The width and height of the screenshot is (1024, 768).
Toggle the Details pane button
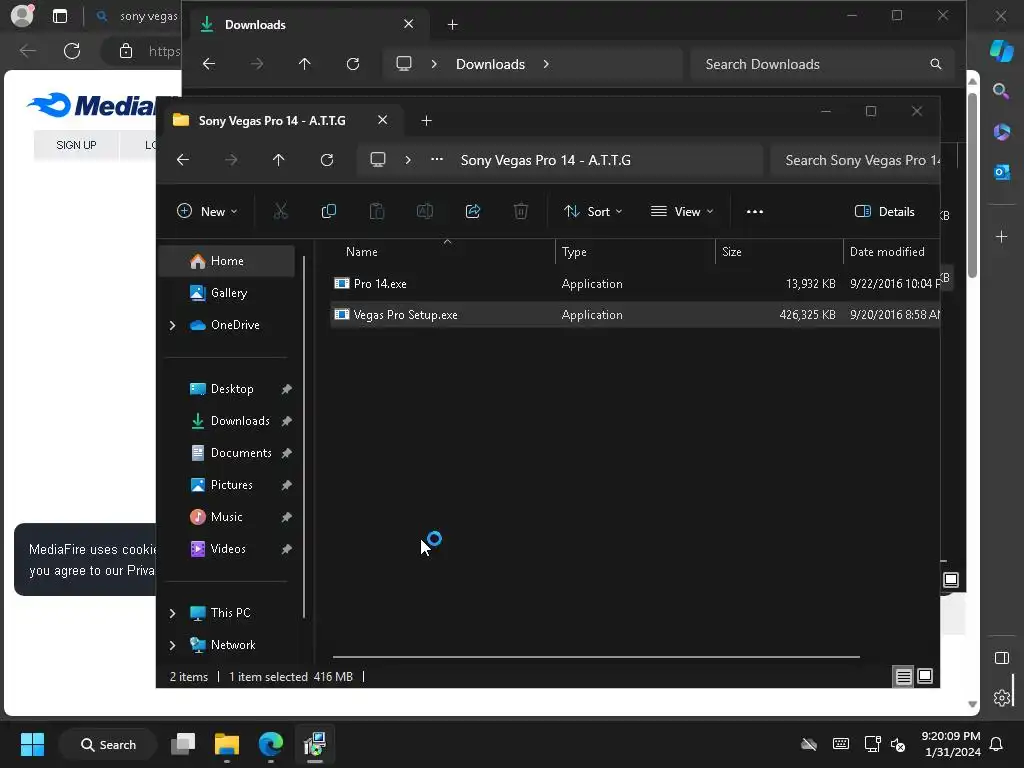coord(884,212)
